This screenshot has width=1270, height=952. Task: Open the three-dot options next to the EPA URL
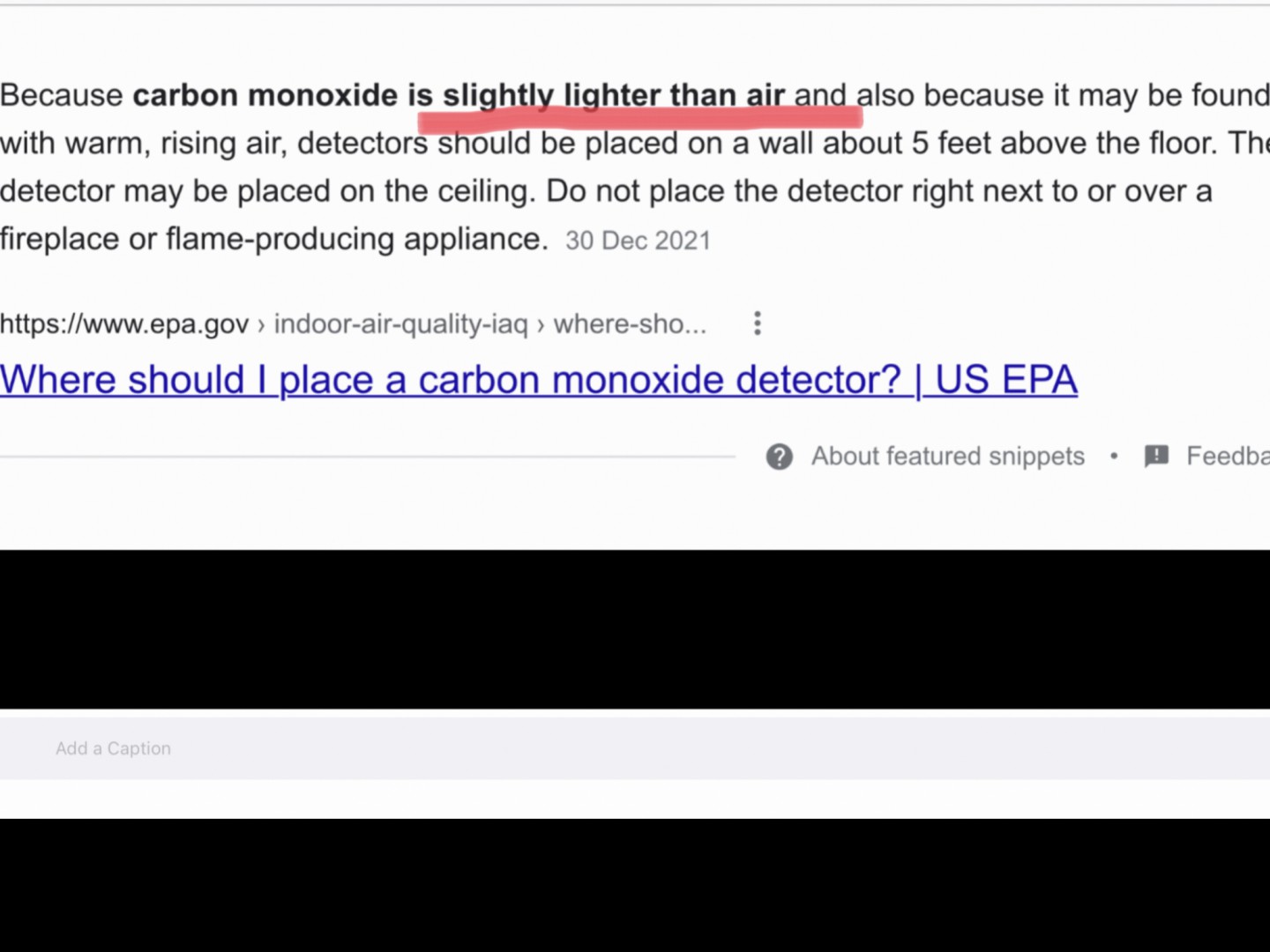coord(757,324)
